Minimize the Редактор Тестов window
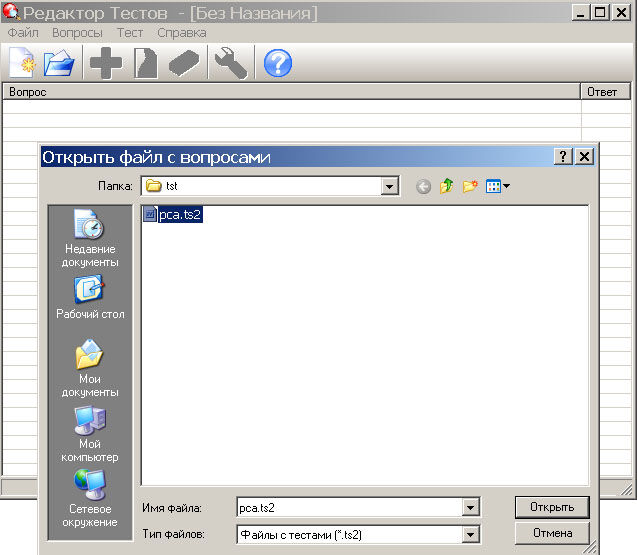Image resolution: width=637 pixels, height=555 pixels. [x=581, y=12]
